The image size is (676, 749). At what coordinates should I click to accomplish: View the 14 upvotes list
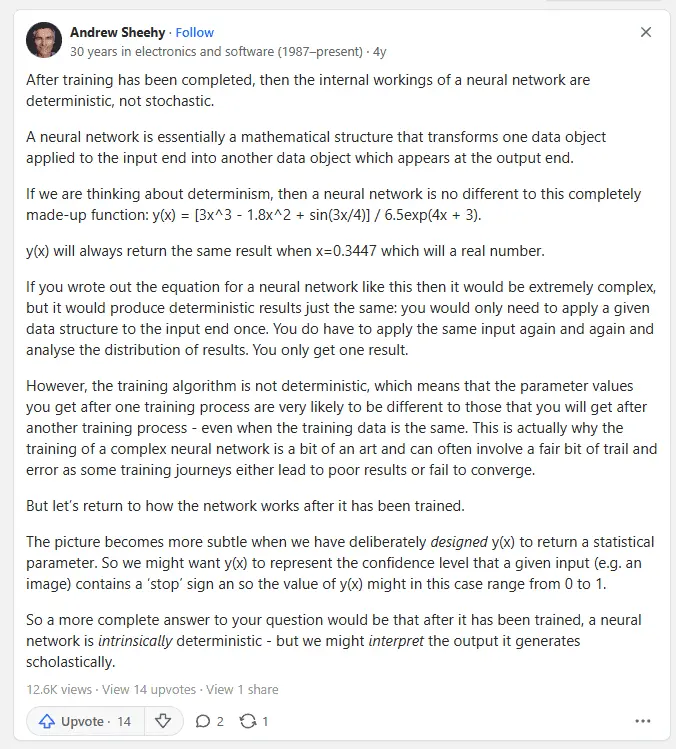pos(148,689)
